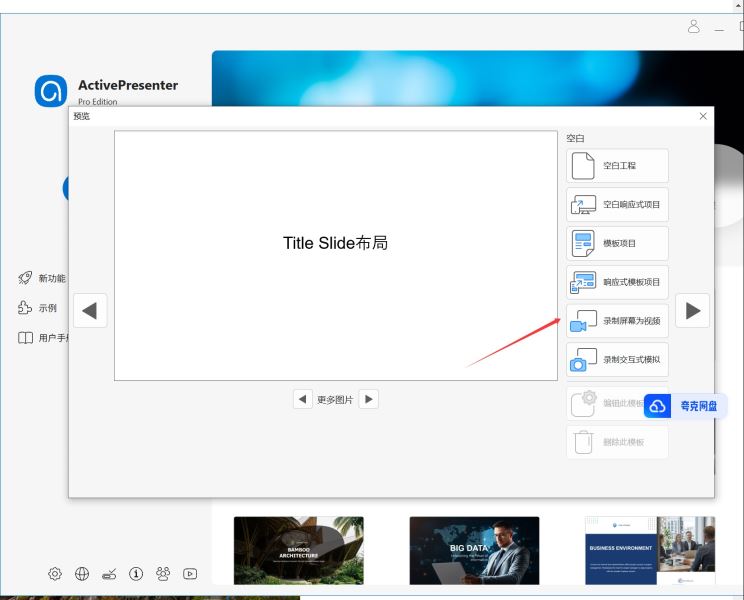Click the 夸克网盘 cloud floating button
Image resolution: width=744 pixels, height=600 pixels.
click(685, 406)
